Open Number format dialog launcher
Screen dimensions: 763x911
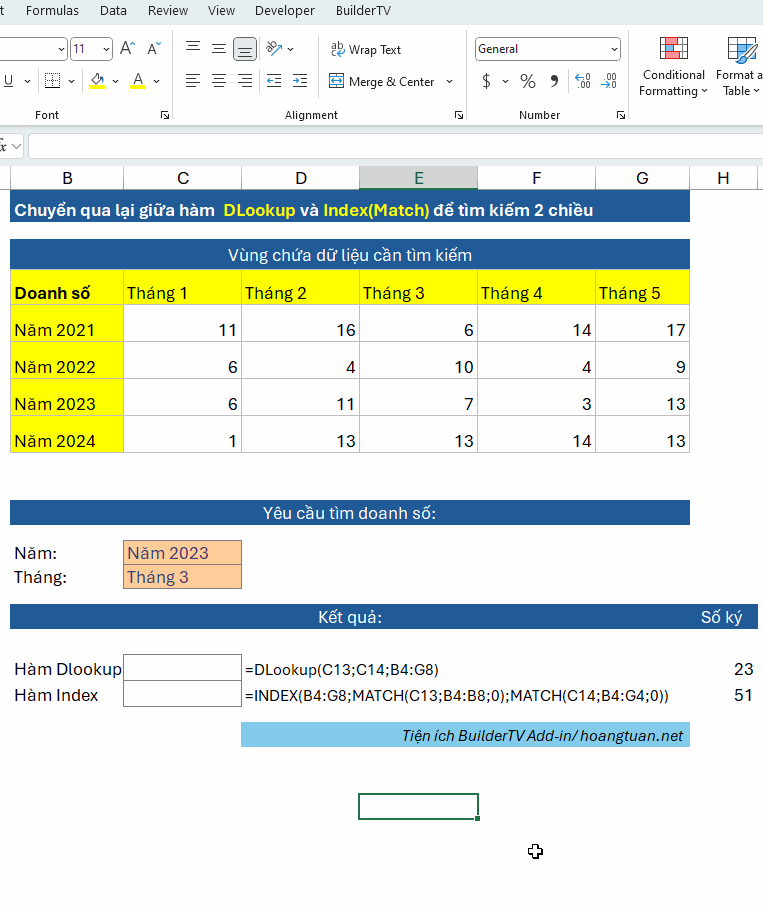(x=621, y=115)
